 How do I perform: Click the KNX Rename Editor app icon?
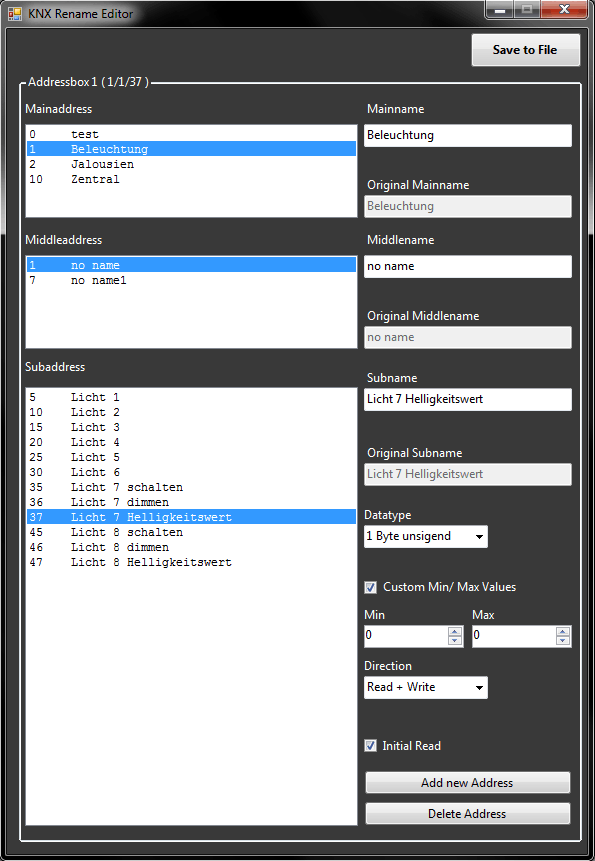click(x=15, y=14)
